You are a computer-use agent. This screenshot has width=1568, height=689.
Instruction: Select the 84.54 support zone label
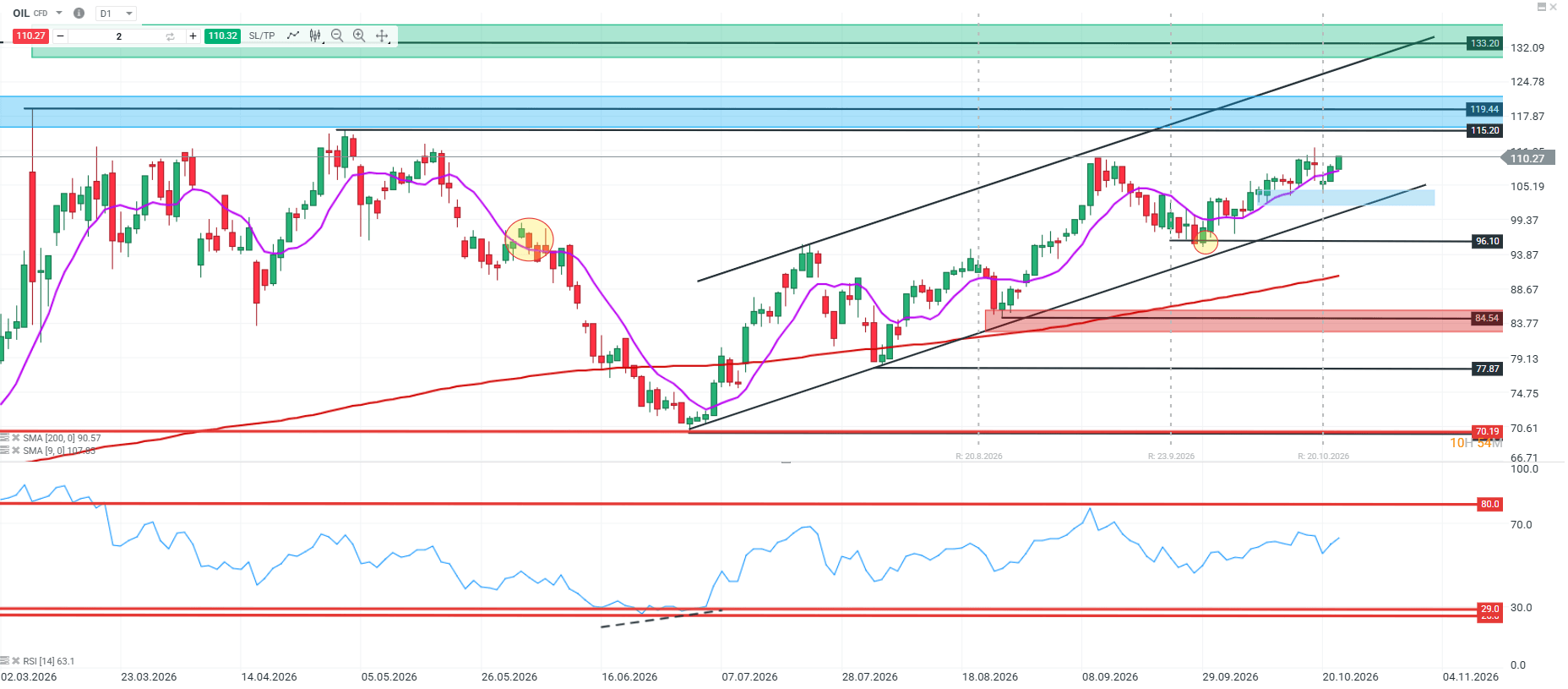coord(1486,319)
